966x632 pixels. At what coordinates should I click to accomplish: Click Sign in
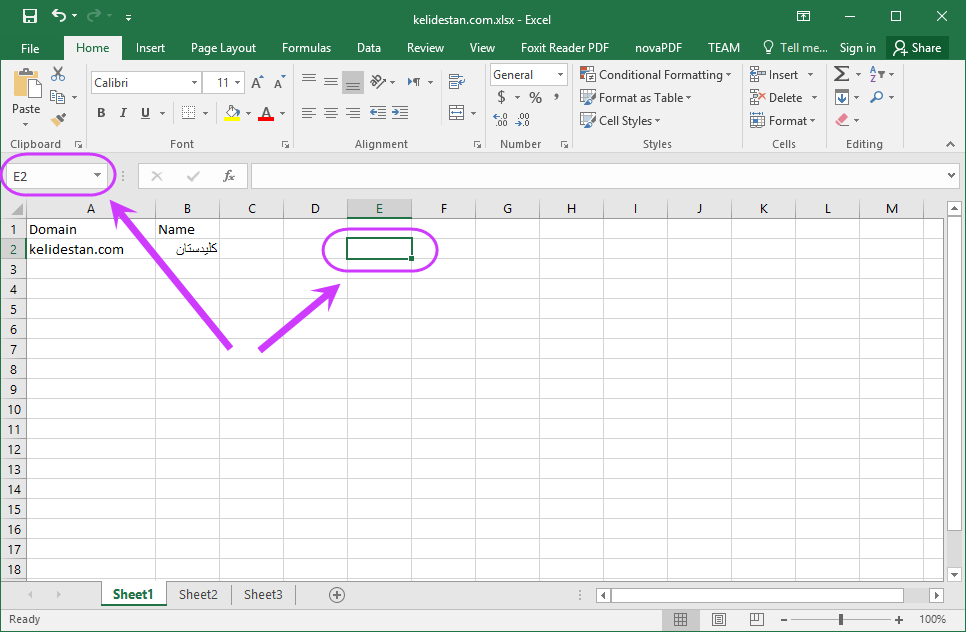[x=858, y=48]
